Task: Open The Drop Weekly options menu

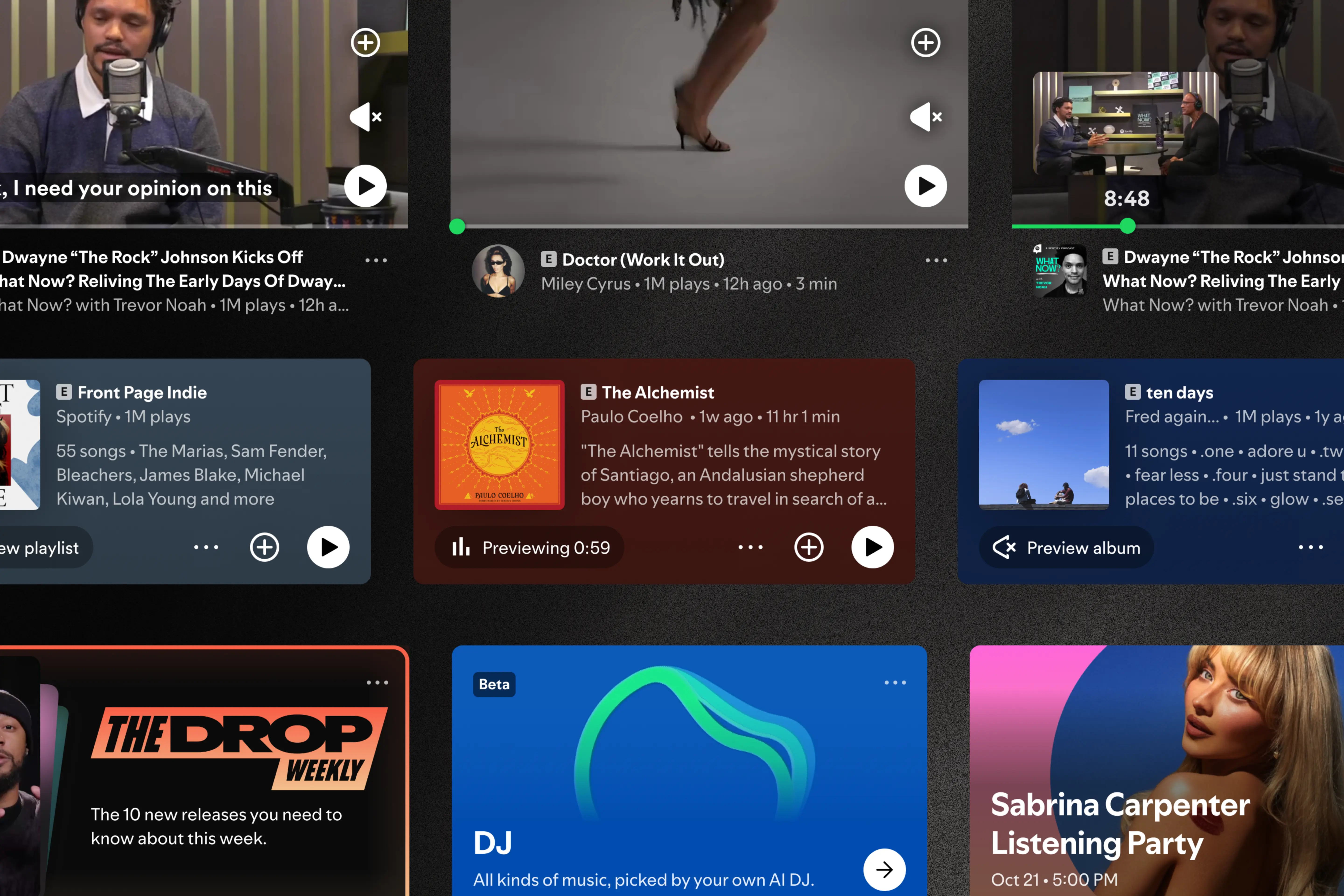Action: pyautogui.click(x=377, y=683)
